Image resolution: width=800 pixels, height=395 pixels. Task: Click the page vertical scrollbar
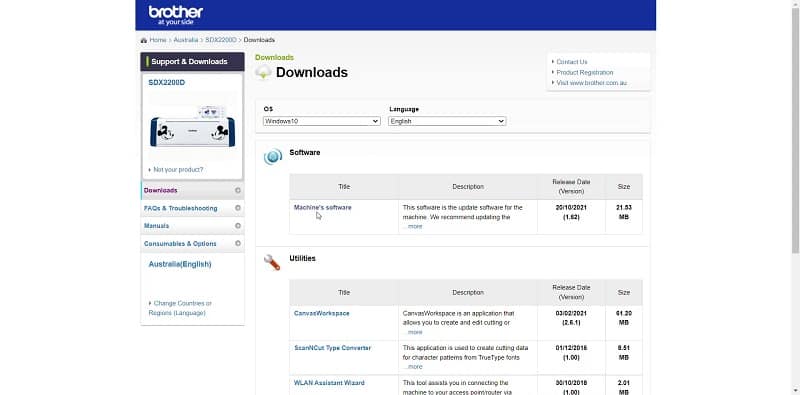[796, 198]
